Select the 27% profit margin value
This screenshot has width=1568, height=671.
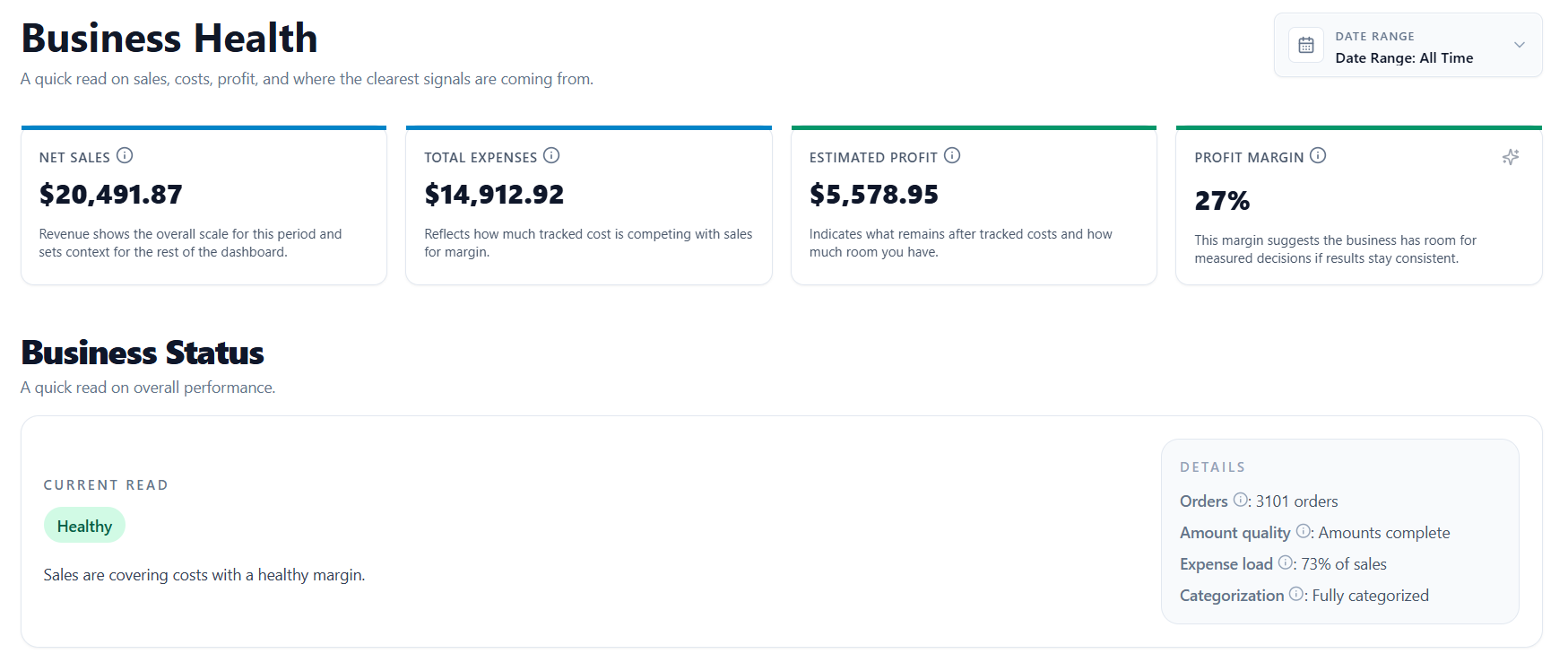point(1222,200)
